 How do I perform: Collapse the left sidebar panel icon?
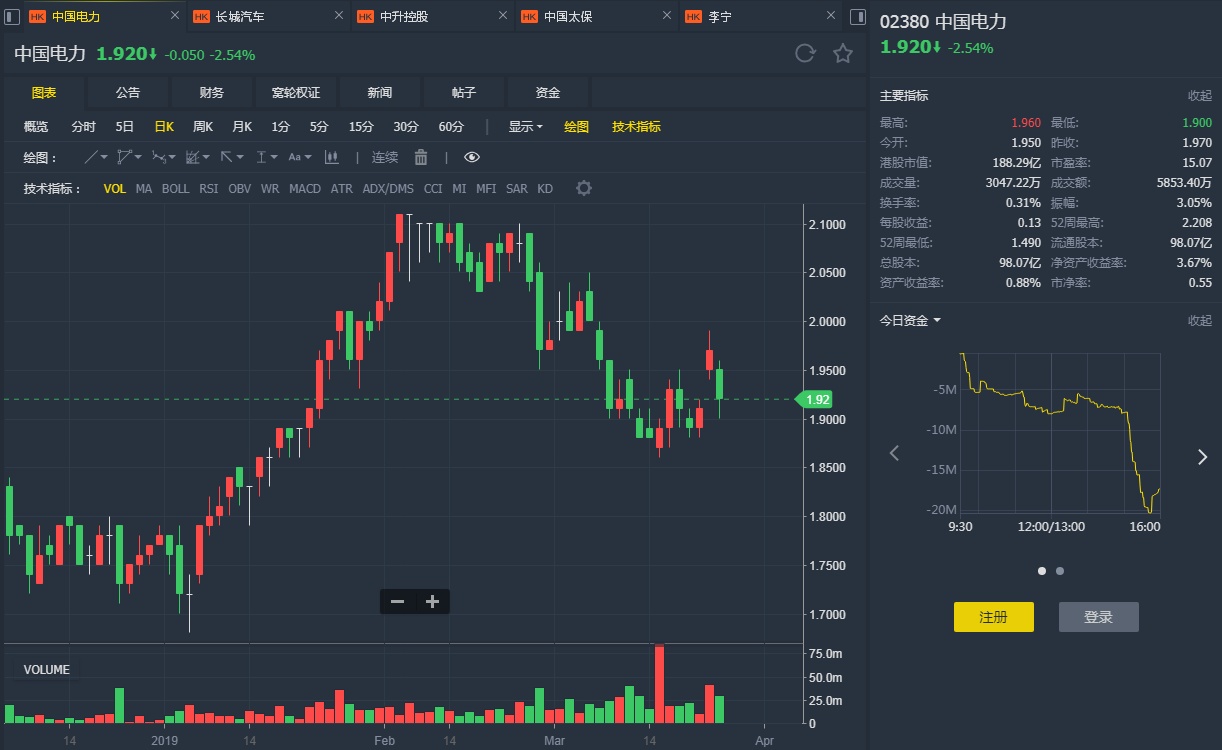click(12, 17)
